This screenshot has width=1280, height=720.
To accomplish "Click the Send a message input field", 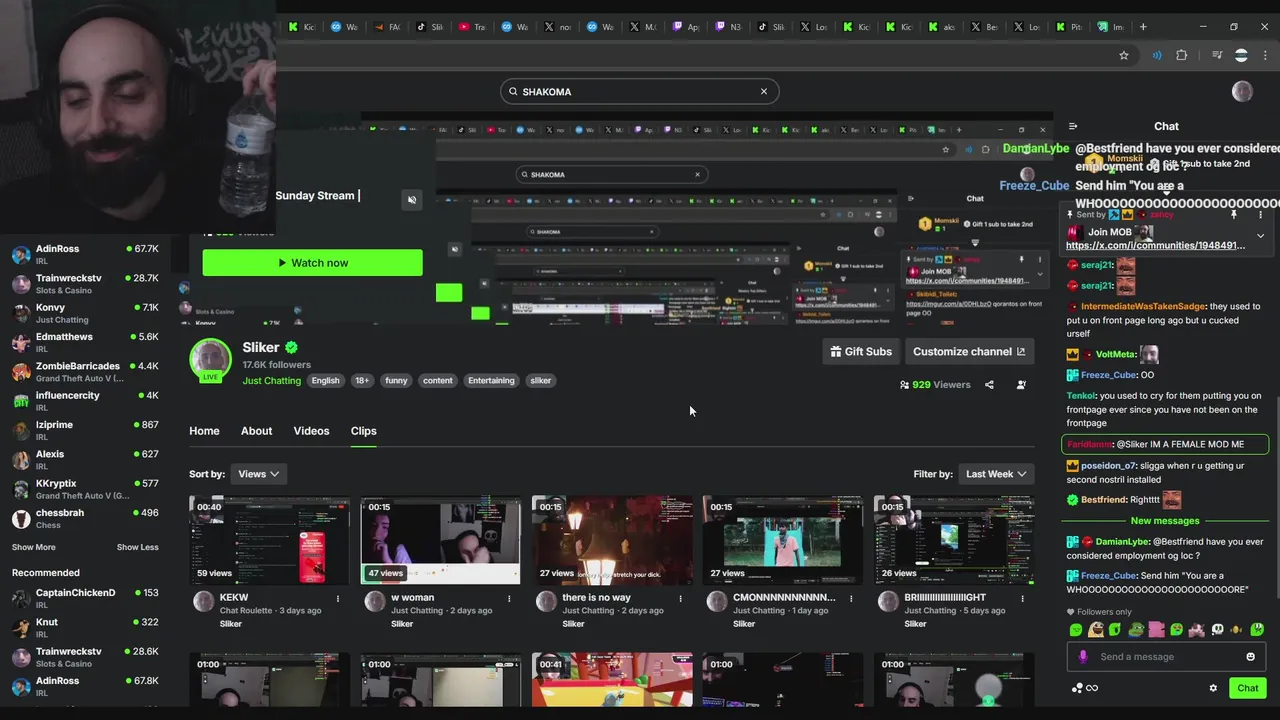I will (x=1165, y=657).
